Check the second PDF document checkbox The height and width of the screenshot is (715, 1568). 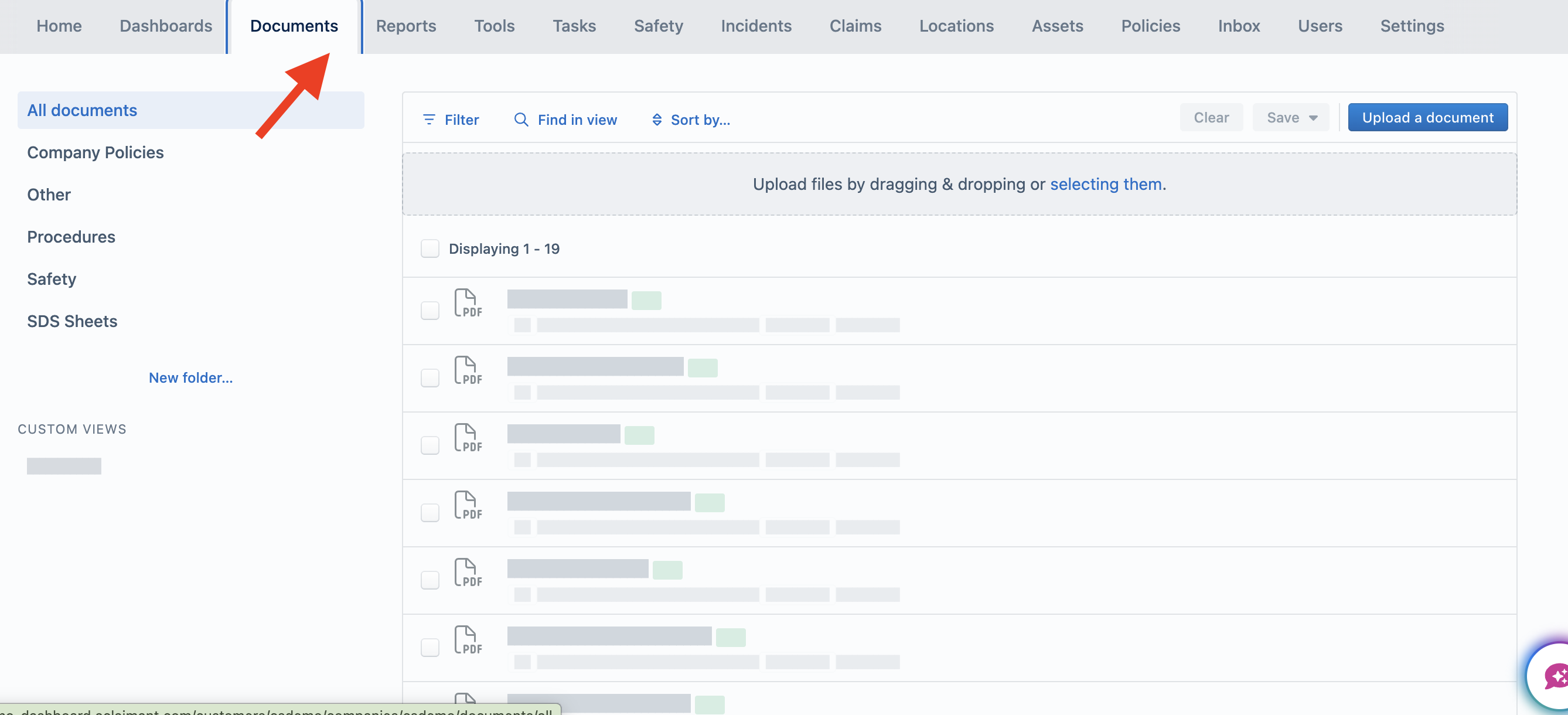pyautogui.click(x=430, y=377)
